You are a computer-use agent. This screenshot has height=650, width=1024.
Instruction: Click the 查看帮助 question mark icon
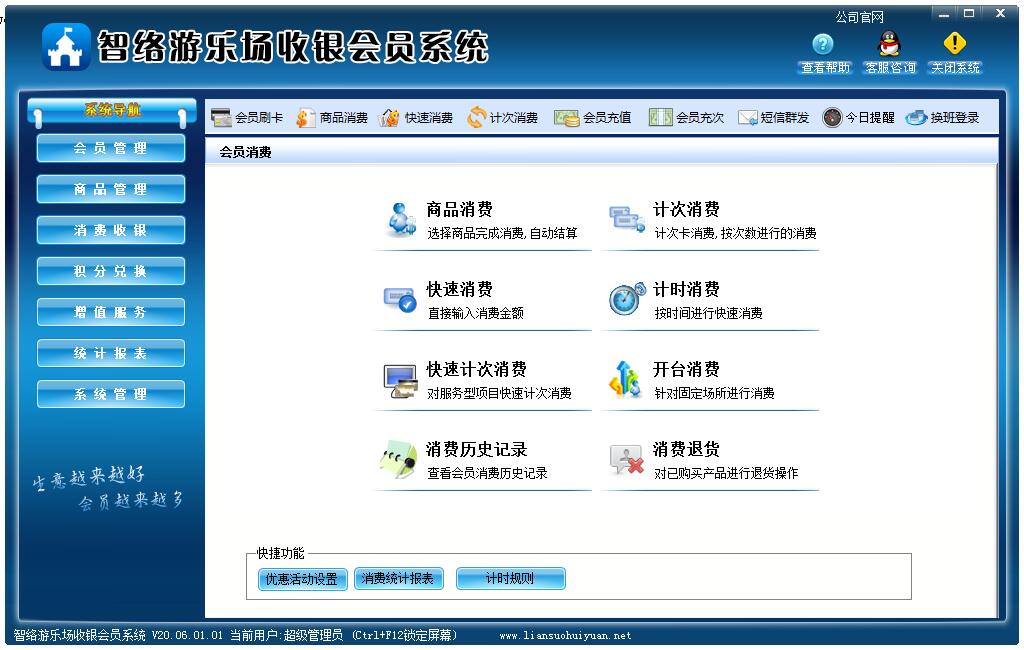coord(823,44)
